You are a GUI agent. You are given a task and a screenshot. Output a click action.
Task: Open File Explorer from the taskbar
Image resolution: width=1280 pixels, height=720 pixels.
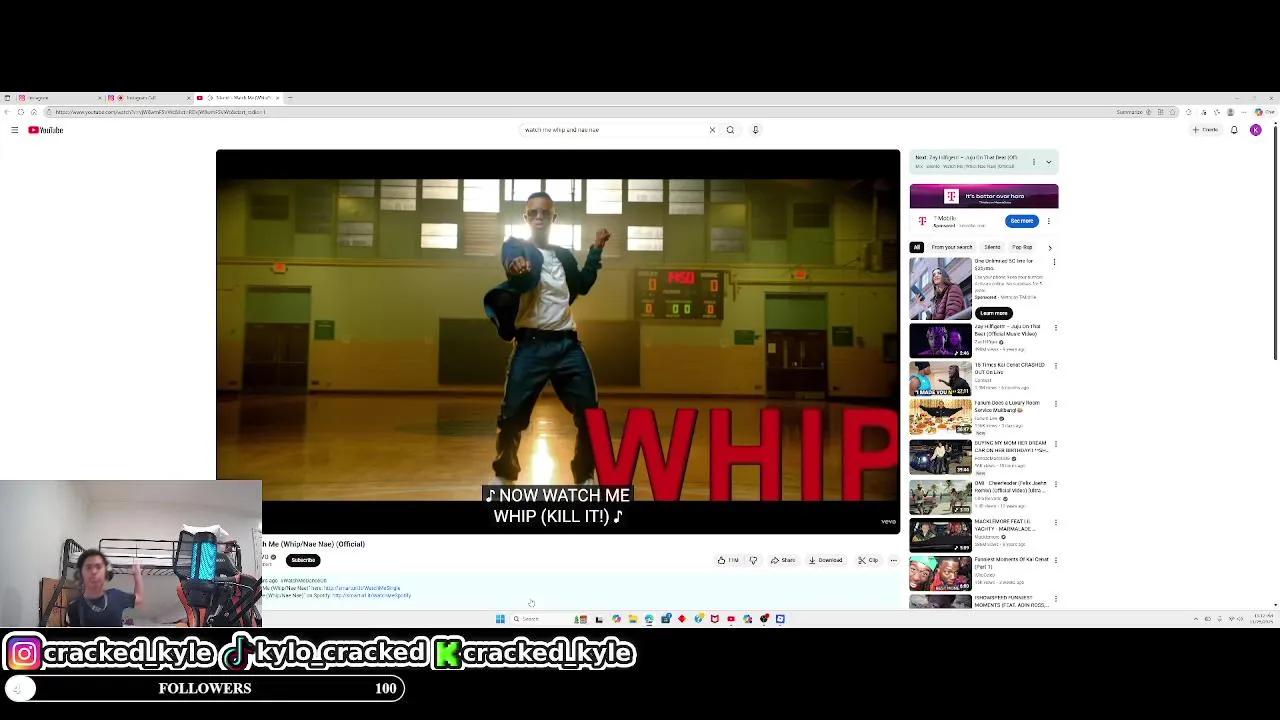632,619
